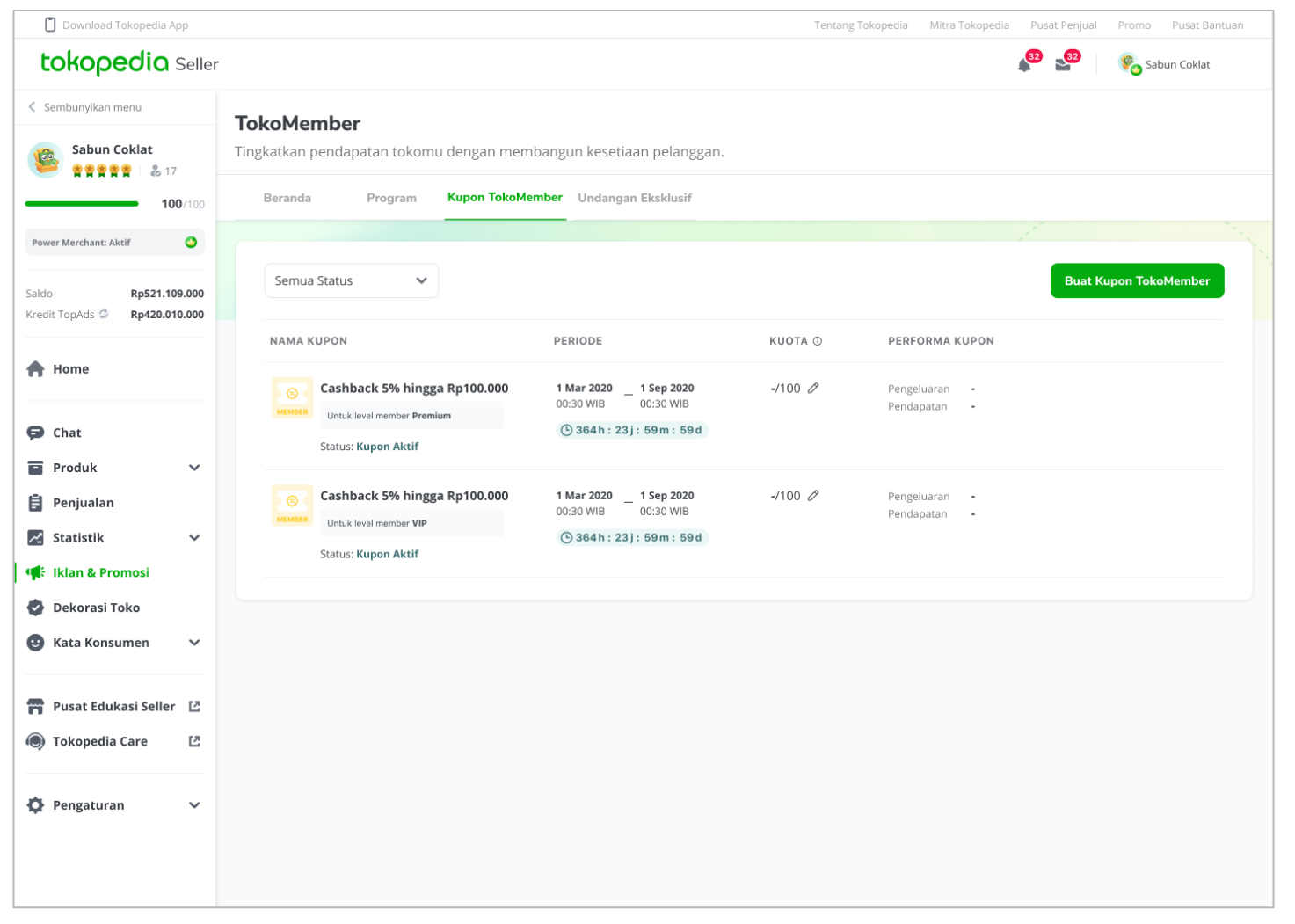
Task: Click Download Tokopedia App link
Action: 125,25
